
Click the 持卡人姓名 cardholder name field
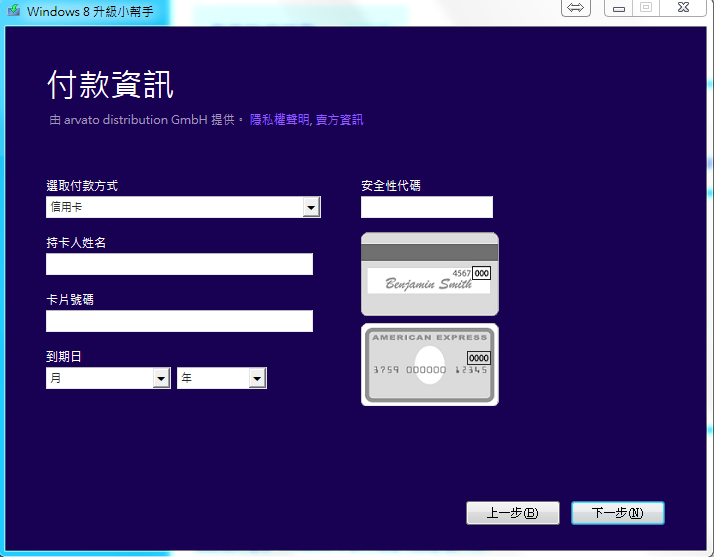click(179, 264)
